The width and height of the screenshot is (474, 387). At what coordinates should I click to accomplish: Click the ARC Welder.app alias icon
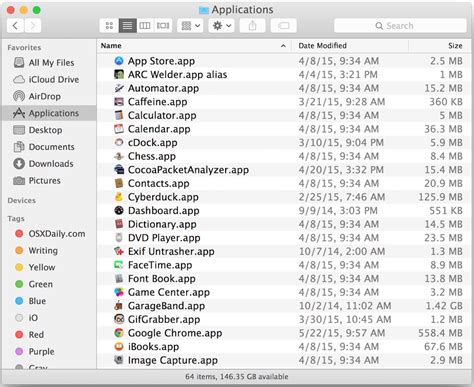tap(119, 74)
